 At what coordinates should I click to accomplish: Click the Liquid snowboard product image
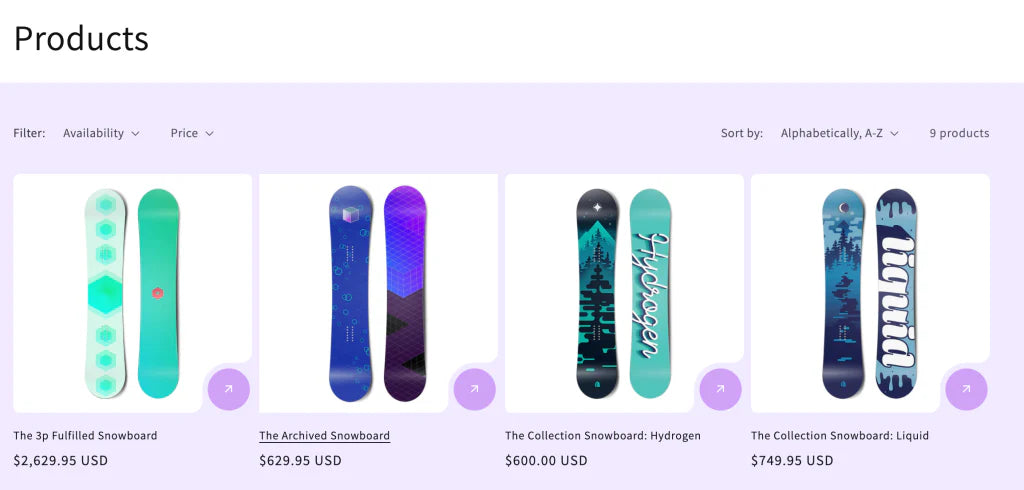pos(869,292)
